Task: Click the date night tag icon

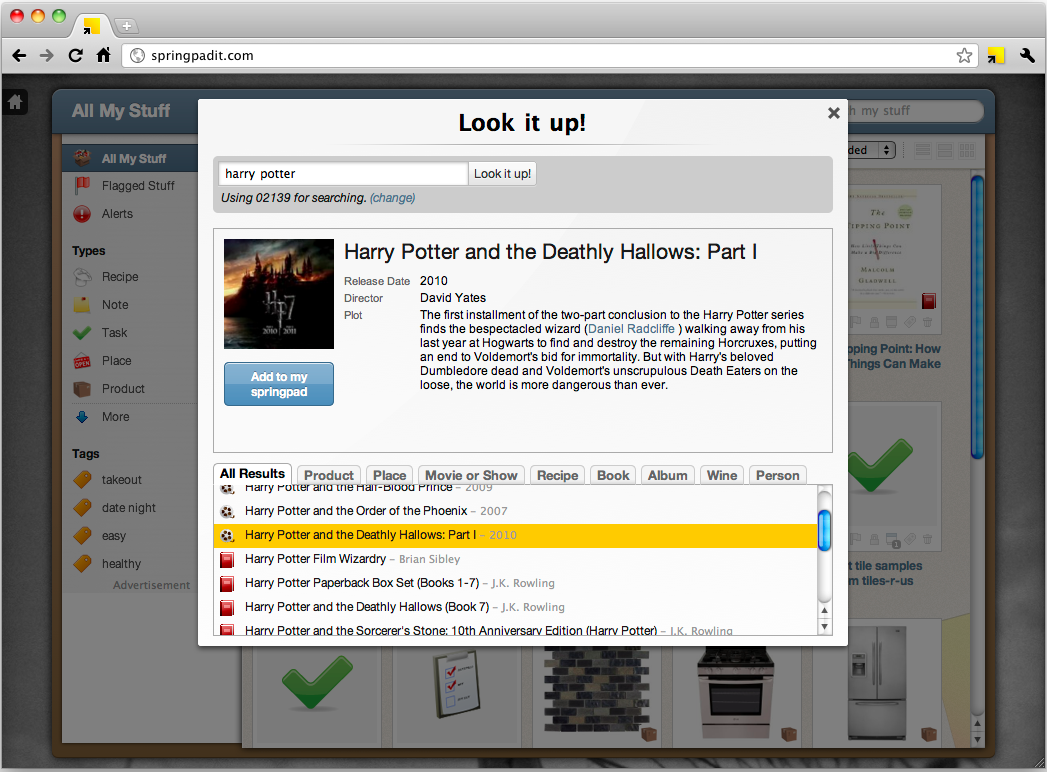Action: coord(82,508)
